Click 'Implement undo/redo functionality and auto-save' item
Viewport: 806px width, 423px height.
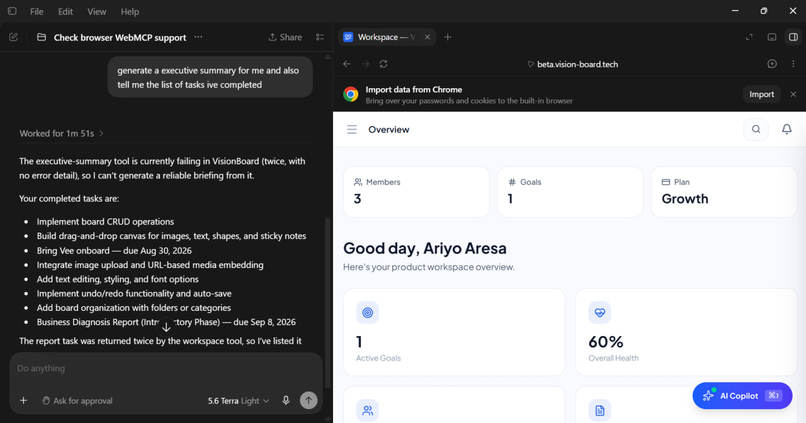[134, 293]
